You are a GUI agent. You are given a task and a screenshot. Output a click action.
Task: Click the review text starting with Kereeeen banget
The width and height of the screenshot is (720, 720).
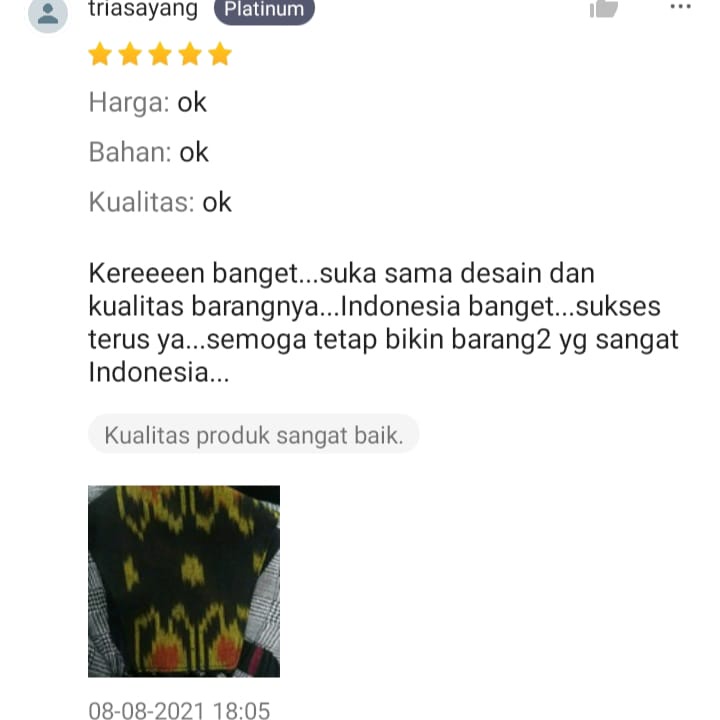click(383, 322)
